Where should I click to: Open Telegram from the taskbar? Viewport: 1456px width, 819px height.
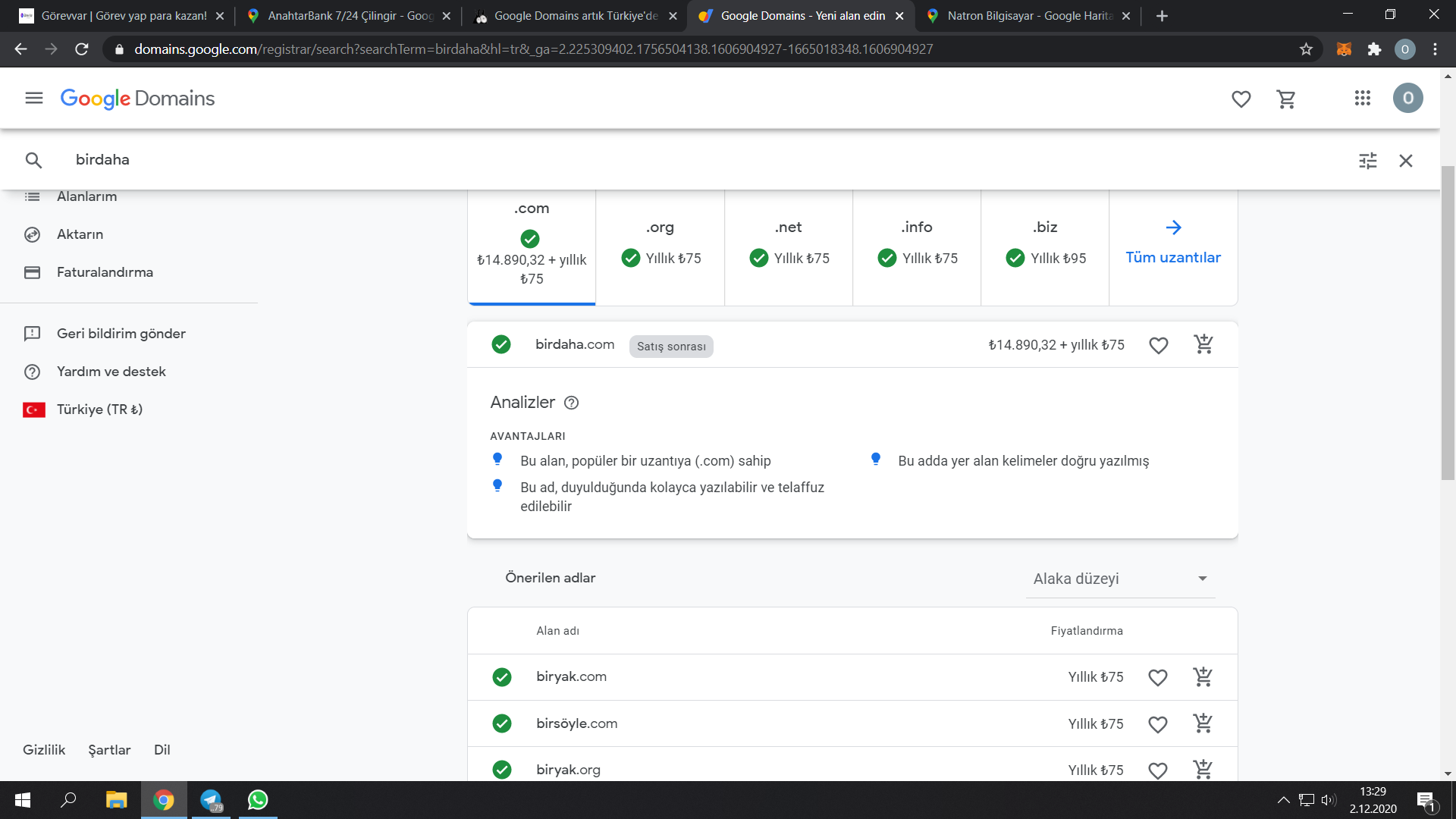211,800
